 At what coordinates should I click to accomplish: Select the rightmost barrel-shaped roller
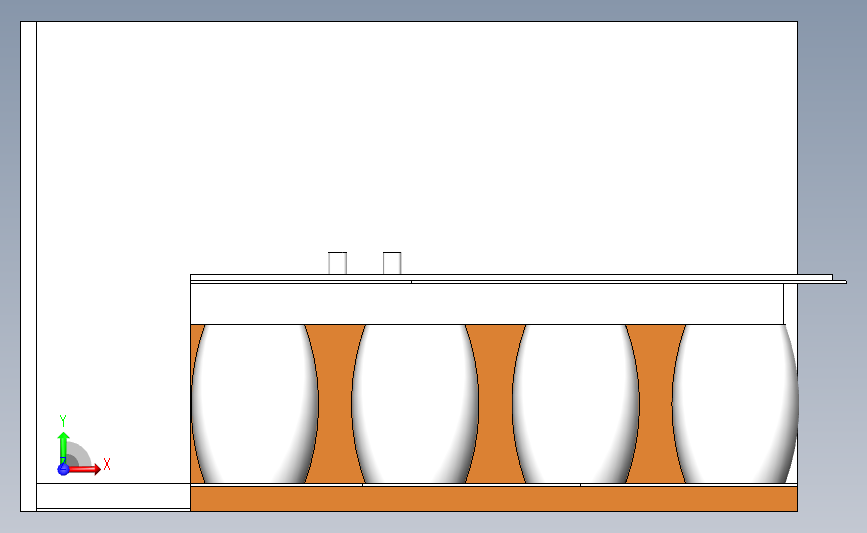735,404
